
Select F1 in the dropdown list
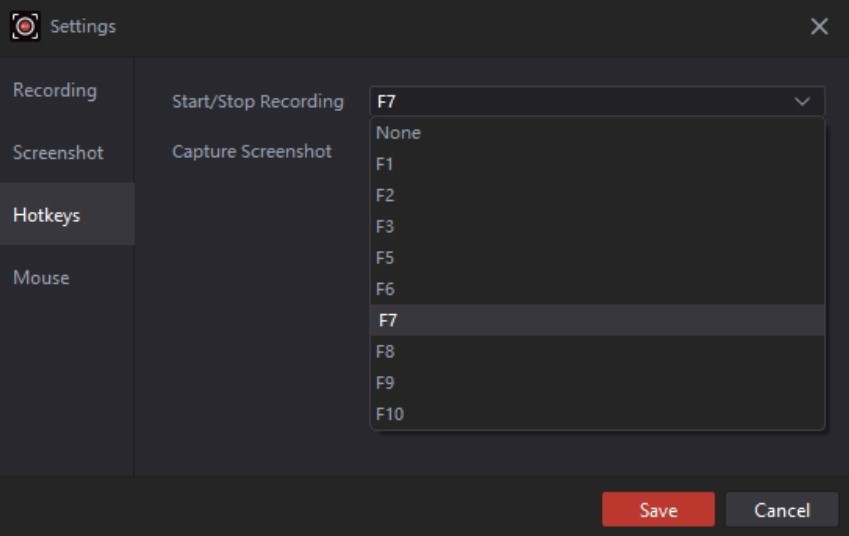(x=385, y=164)
